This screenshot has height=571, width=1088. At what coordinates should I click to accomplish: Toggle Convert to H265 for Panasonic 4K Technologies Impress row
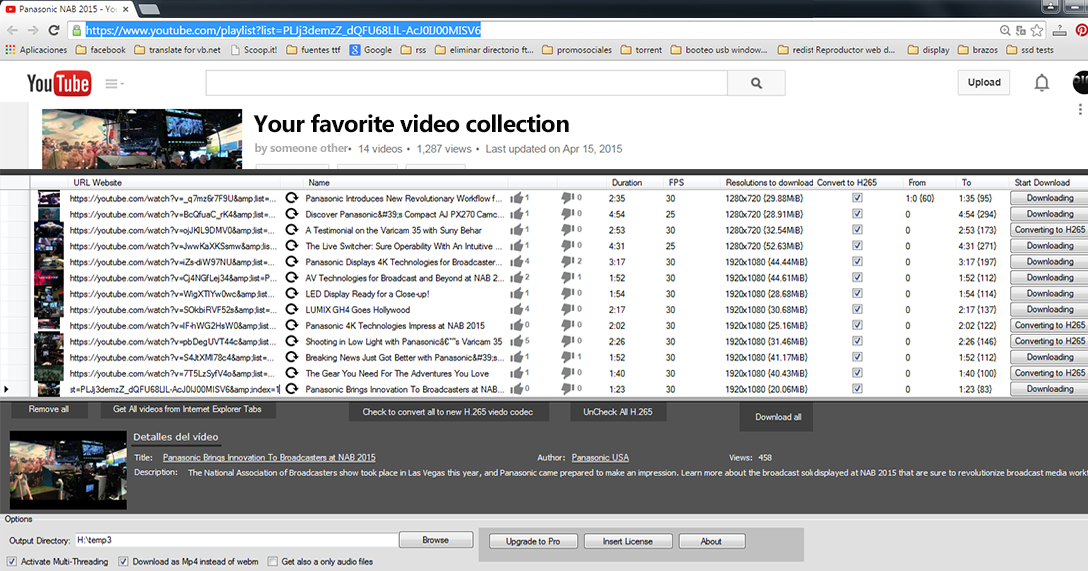pos(857,325)
